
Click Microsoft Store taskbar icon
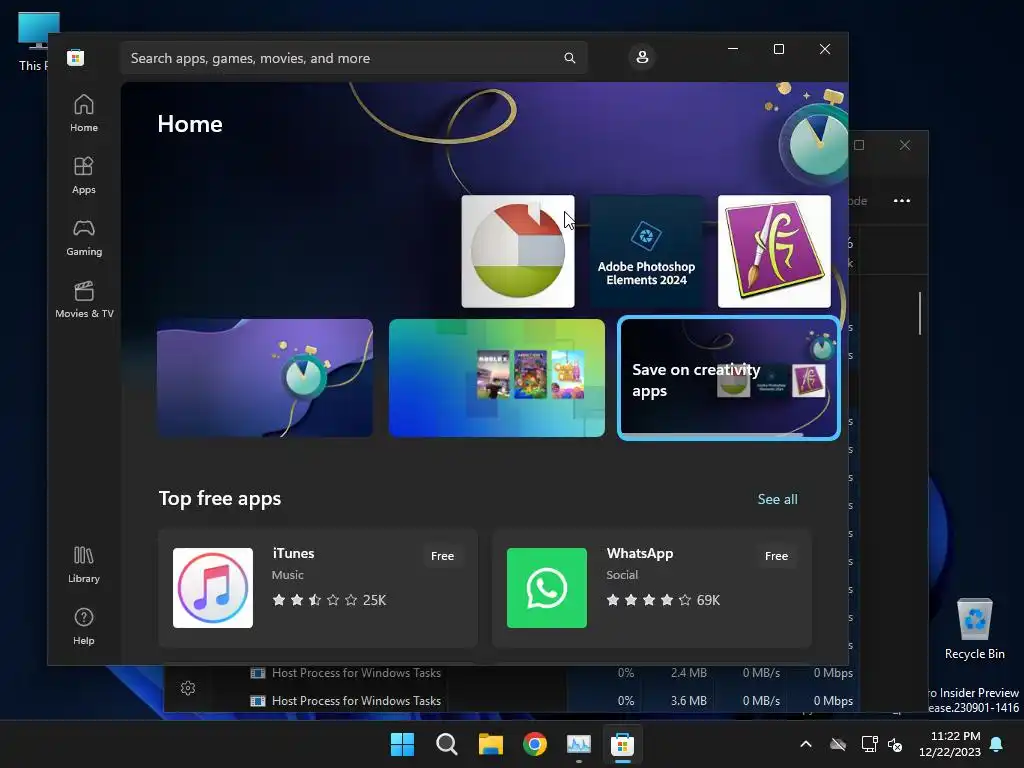(x=622, y=744)
